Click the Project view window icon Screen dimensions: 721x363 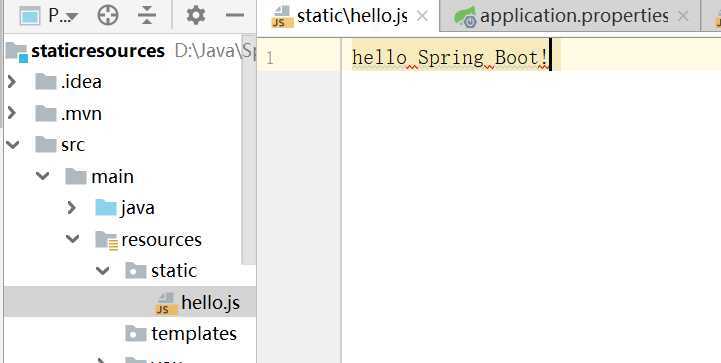(30, 16)
